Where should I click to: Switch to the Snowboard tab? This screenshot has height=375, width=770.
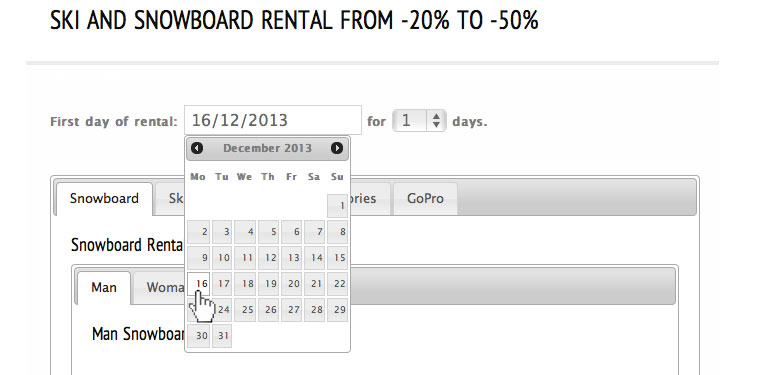[104, 199]
